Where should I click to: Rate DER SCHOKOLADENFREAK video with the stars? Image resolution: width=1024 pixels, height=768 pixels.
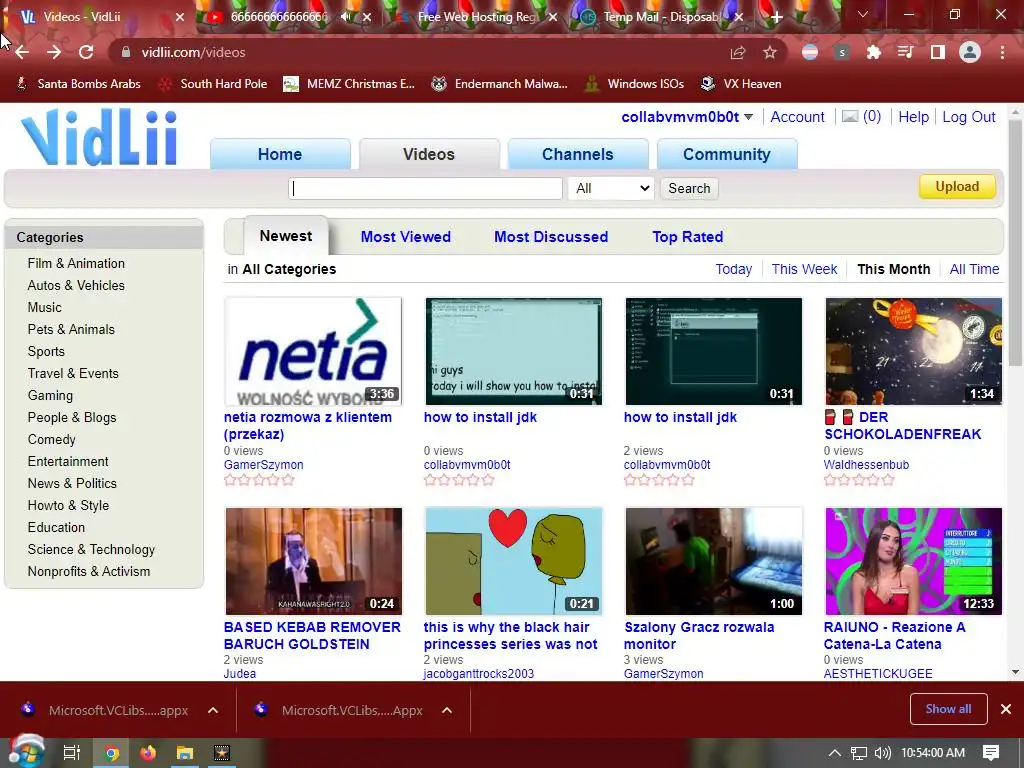(x=859, y=480)
